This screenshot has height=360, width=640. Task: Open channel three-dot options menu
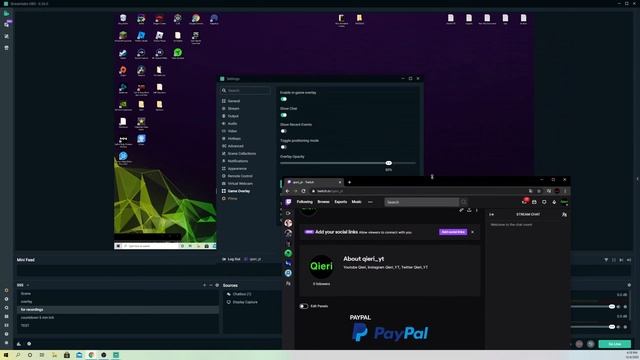click(x=477, y=210)
